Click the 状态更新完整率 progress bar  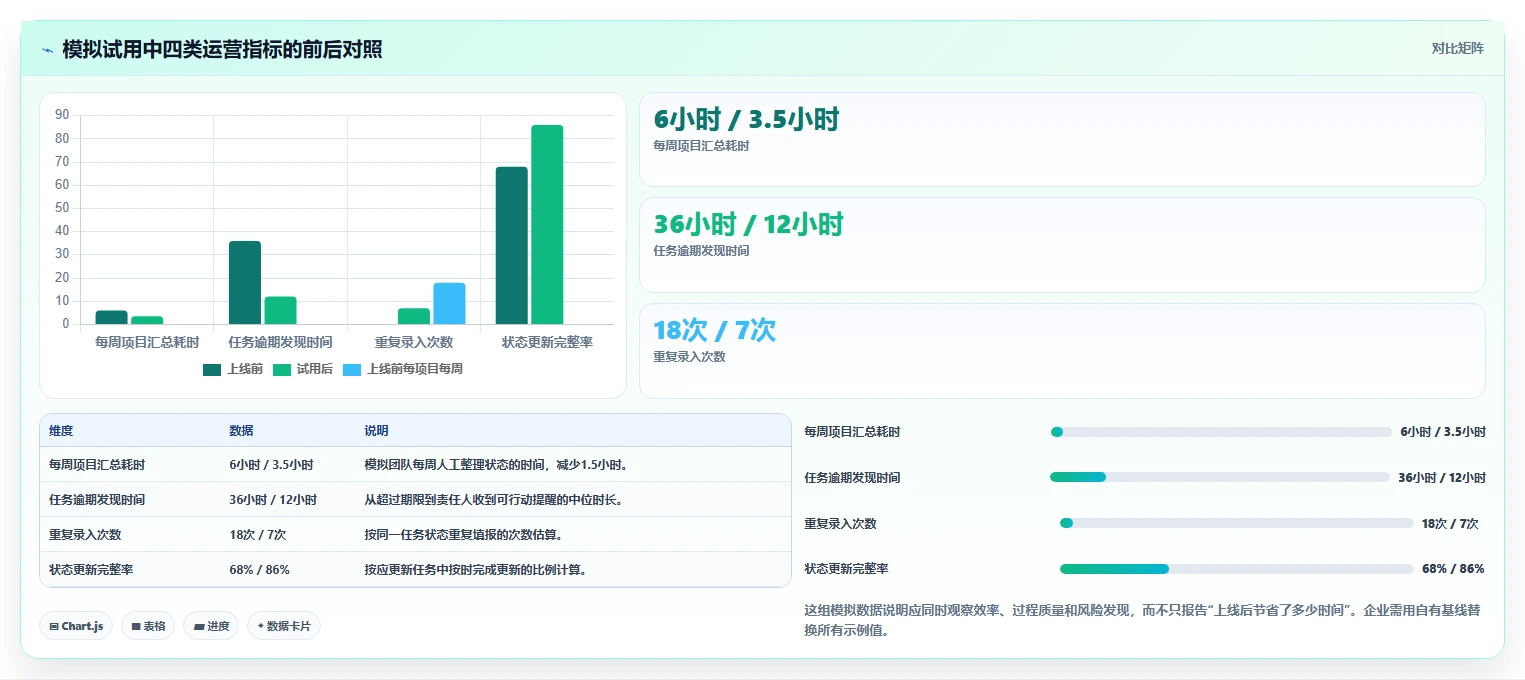[1236, 569]
